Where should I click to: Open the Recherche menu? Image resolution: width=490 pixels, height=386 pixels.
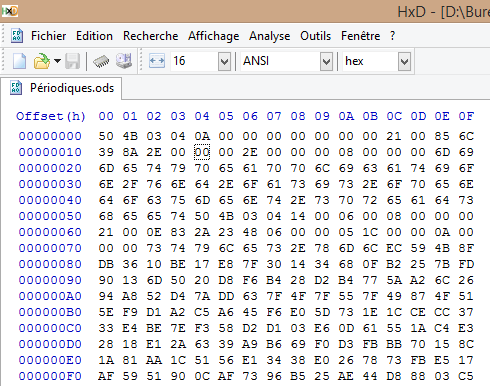tap(150, 36)
